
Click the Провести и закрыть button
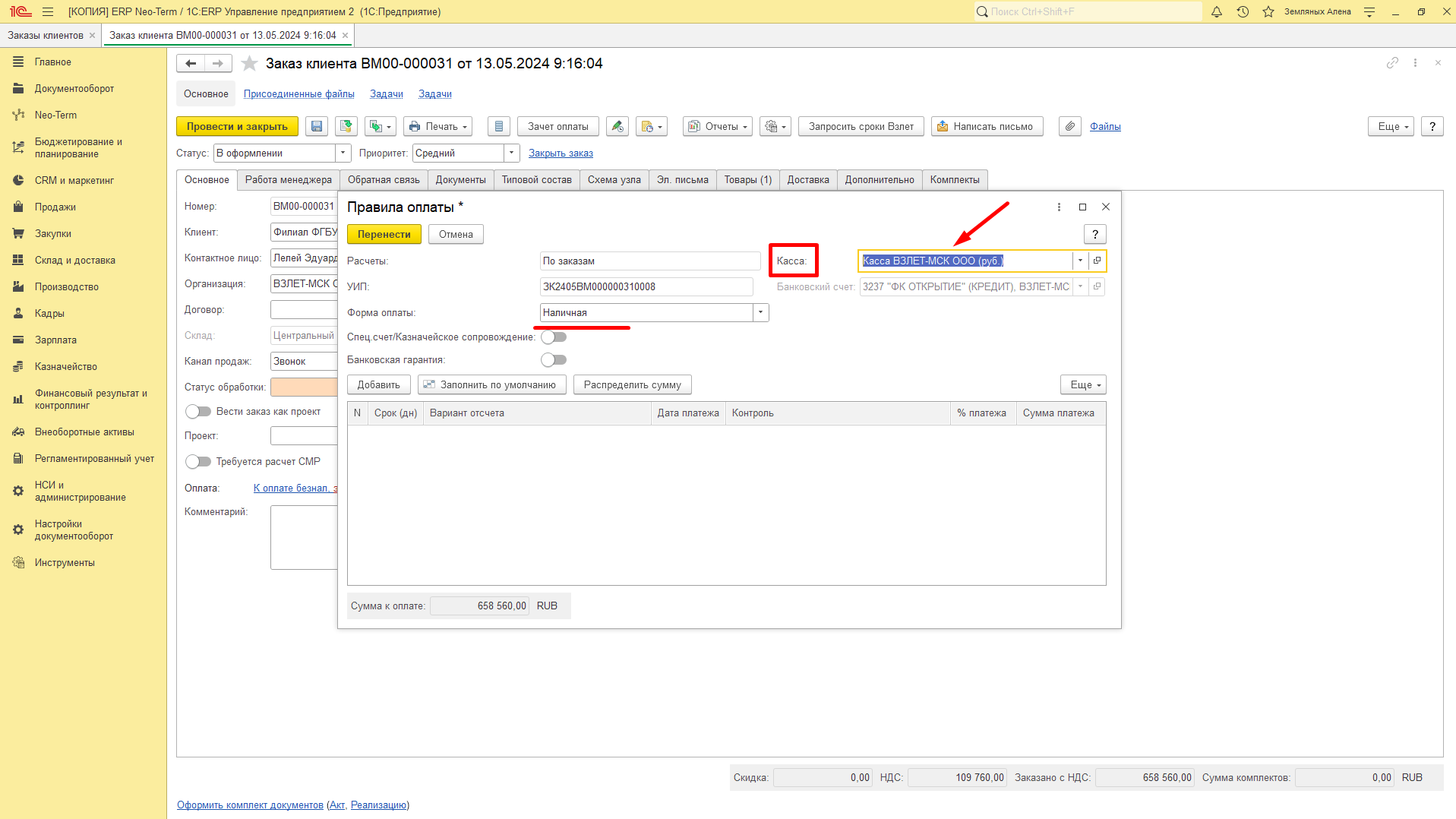pos(237,127)
